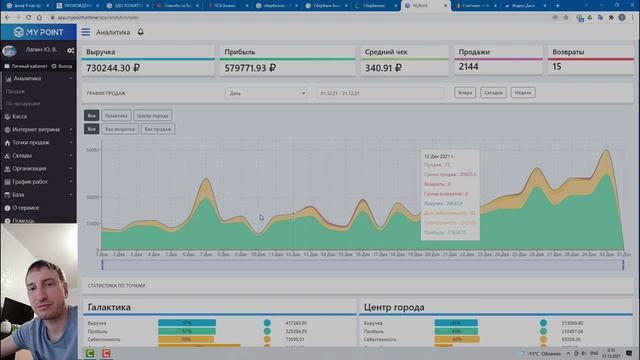This screenshot has width=640, height=360.
Task: Click the Касса cash register icon
Action: coord(7,117)
